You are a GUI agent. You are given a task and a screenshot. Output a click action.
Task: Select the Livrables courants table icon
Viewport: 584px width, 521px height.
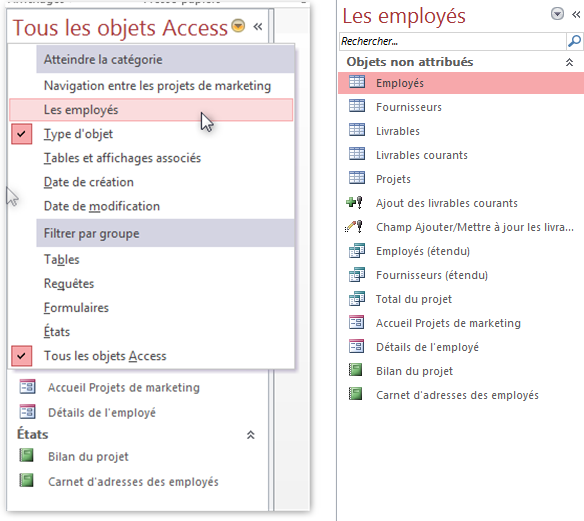tap(357, 154)
